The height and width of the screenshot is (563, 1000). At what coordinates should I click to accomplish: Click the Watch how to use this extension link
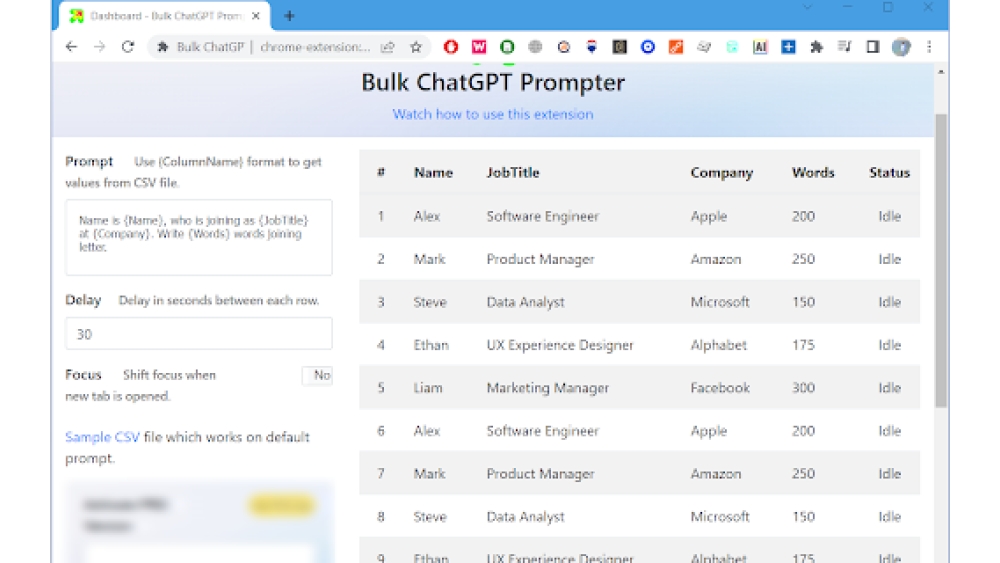click(492, 114)
